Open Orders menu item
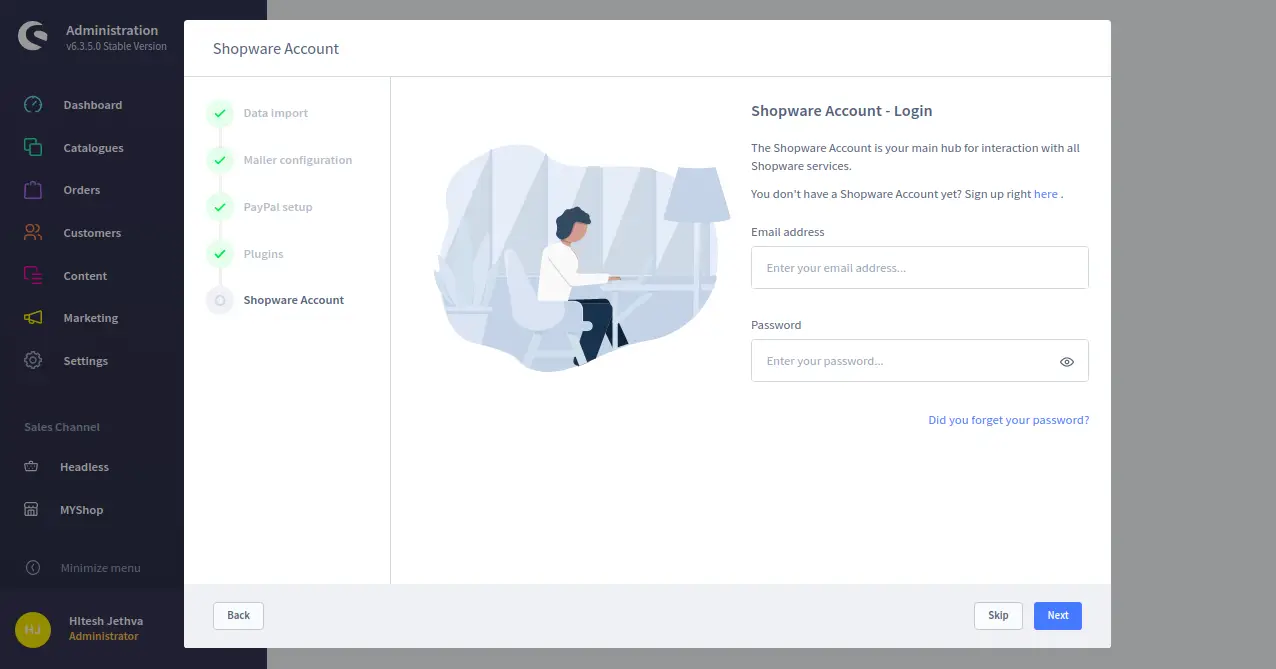 [82, 190]
